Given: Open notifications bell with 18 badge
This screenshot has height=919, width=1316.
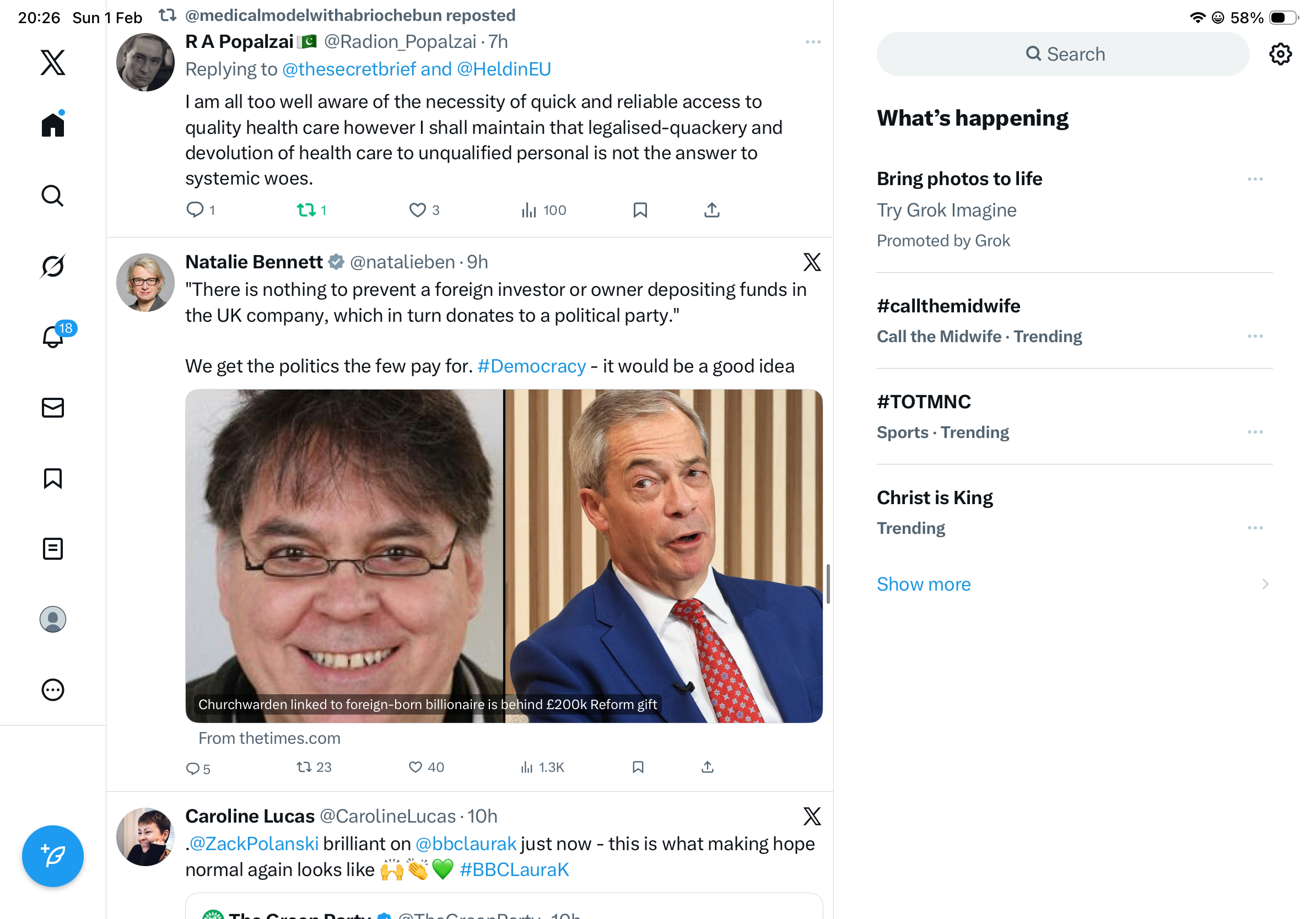Looking at the screenshot, I should [53, 336].
